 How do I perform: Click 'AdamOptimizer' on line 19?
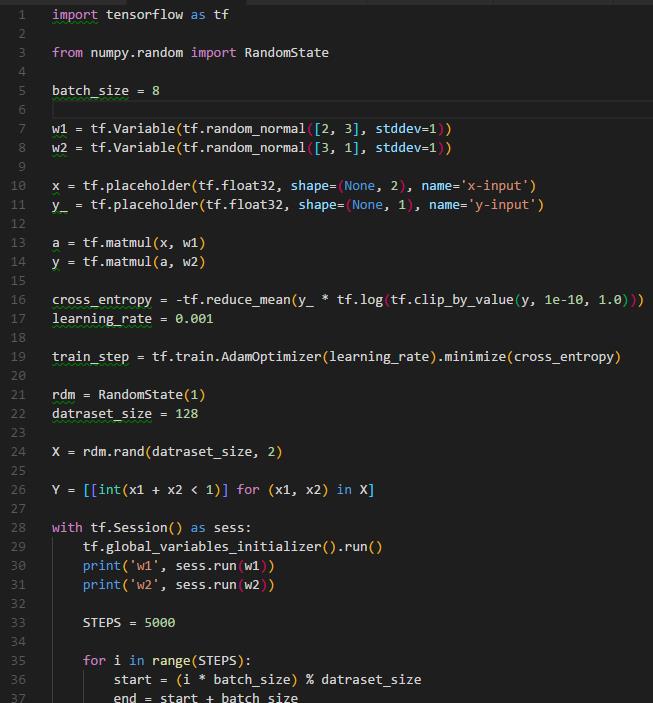point(271,357)
